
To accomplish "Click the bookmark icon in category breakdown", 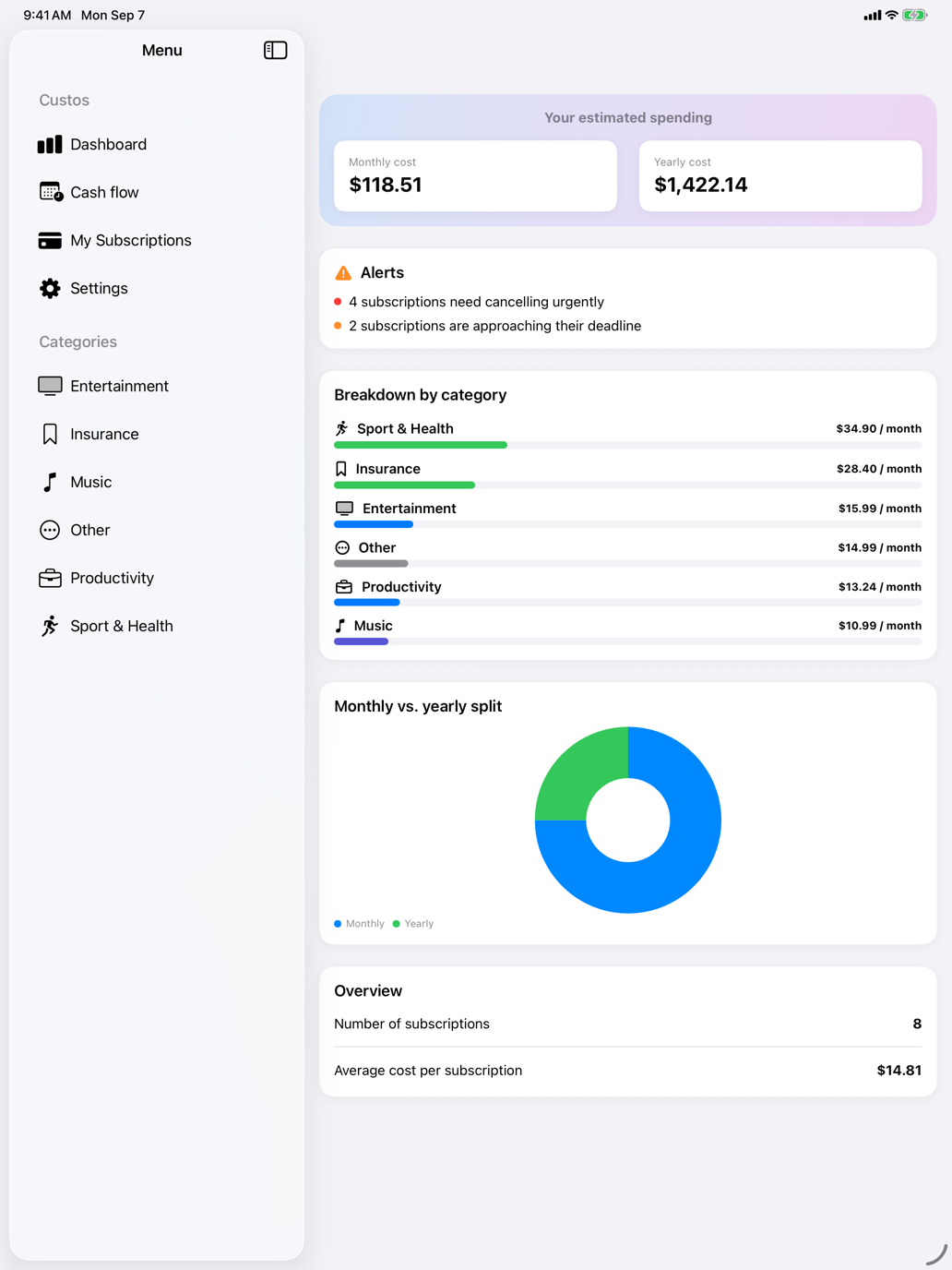I will tap(340, 469).
